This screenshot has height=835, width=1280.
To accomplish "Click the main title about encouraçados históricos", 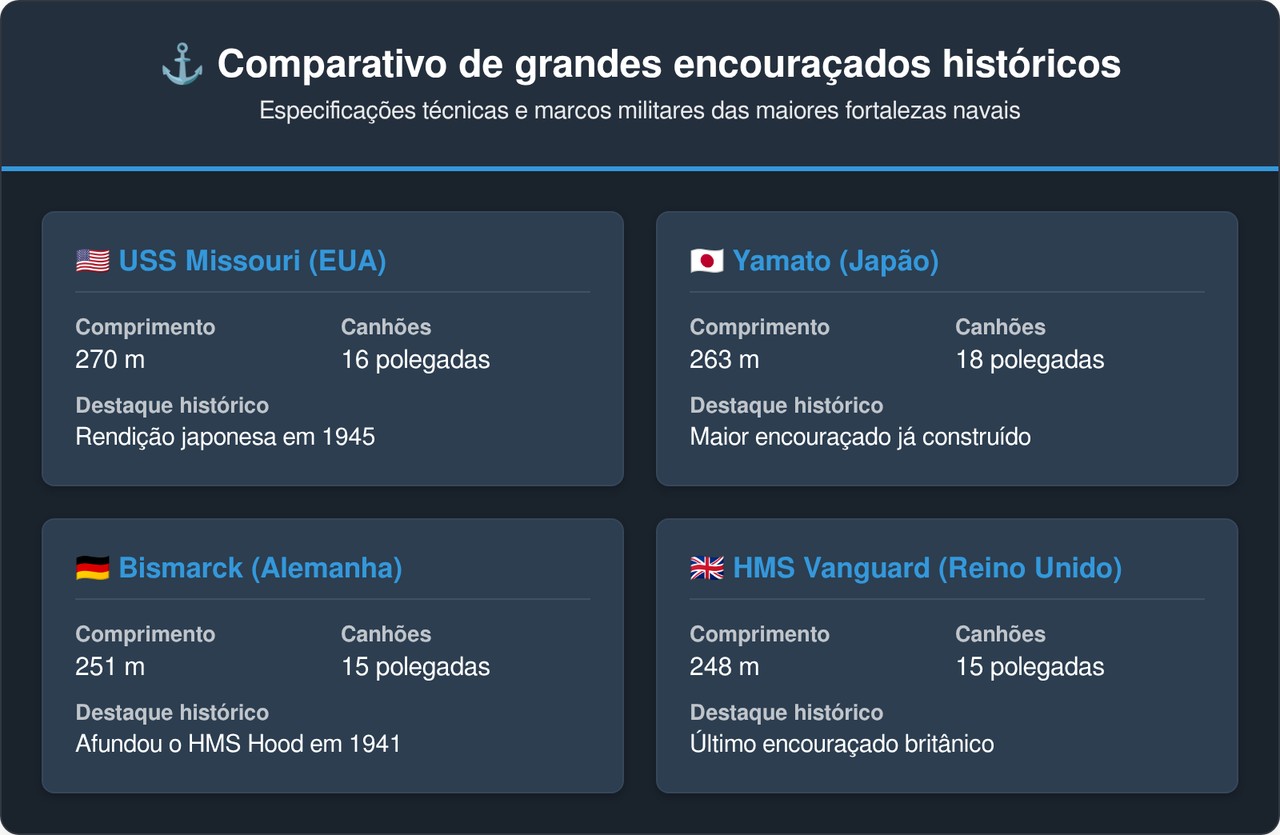I will 668,64.
